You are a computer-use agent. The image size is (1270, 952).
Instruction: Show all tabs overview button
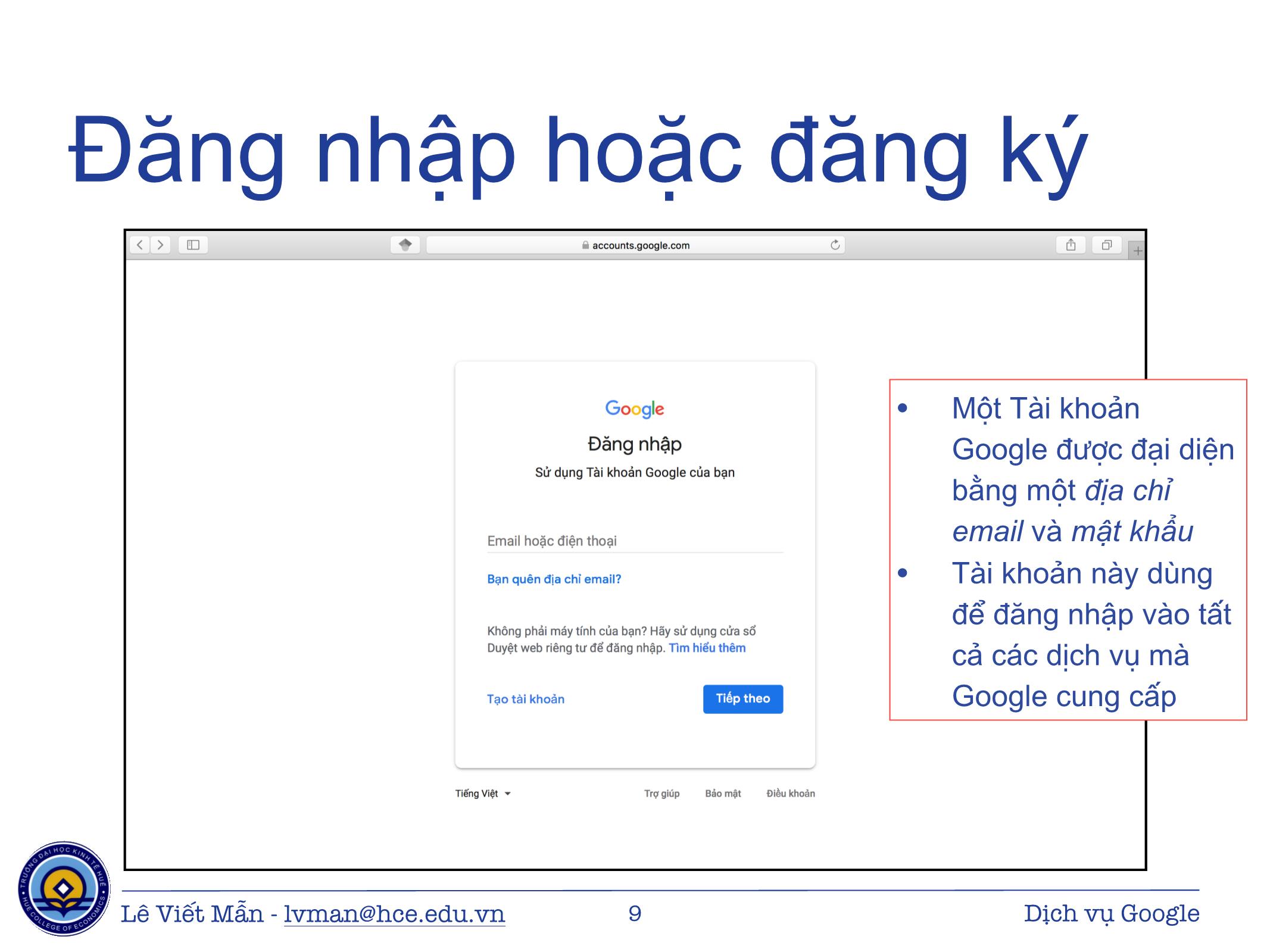[1107, 245]
